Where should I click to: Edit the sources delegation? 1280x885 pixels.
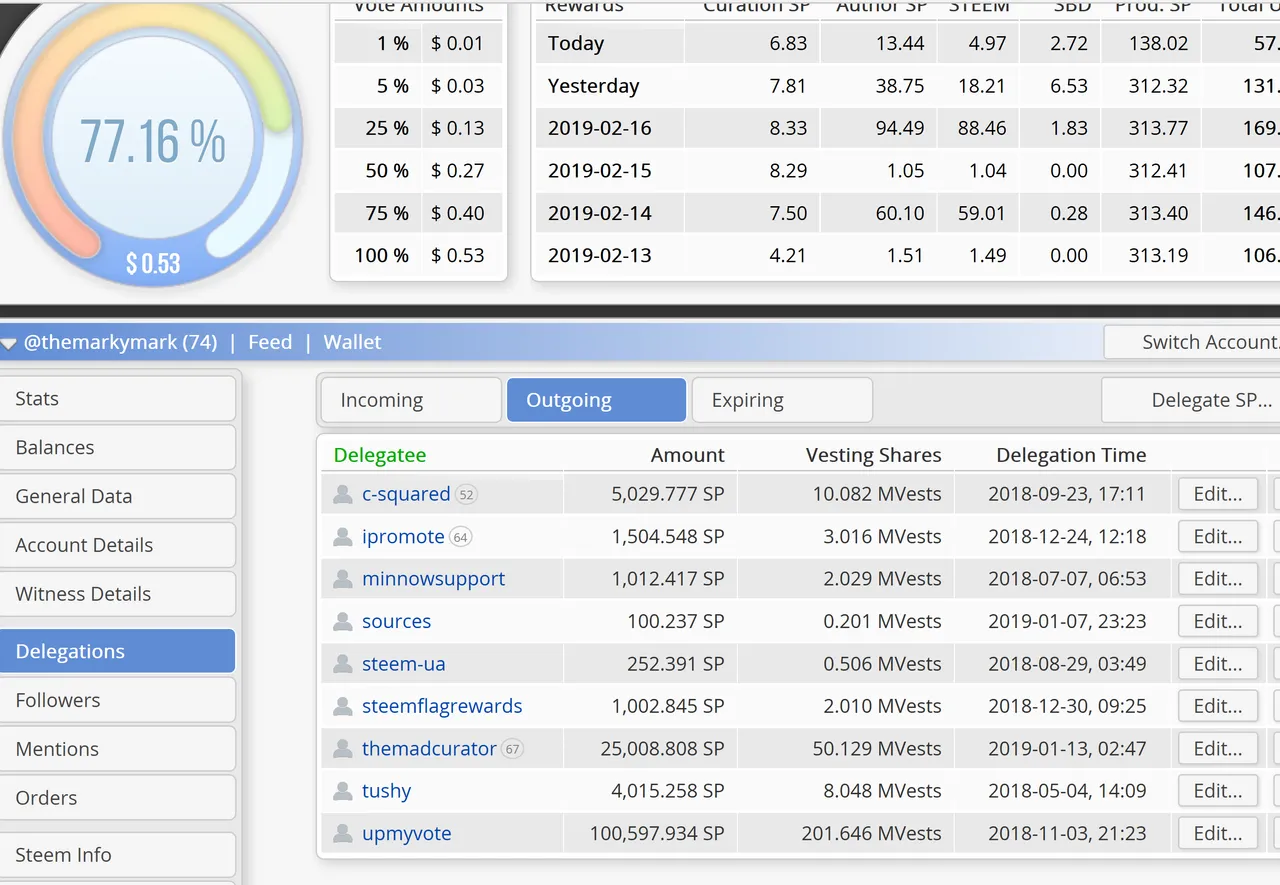coord(1218,622)
